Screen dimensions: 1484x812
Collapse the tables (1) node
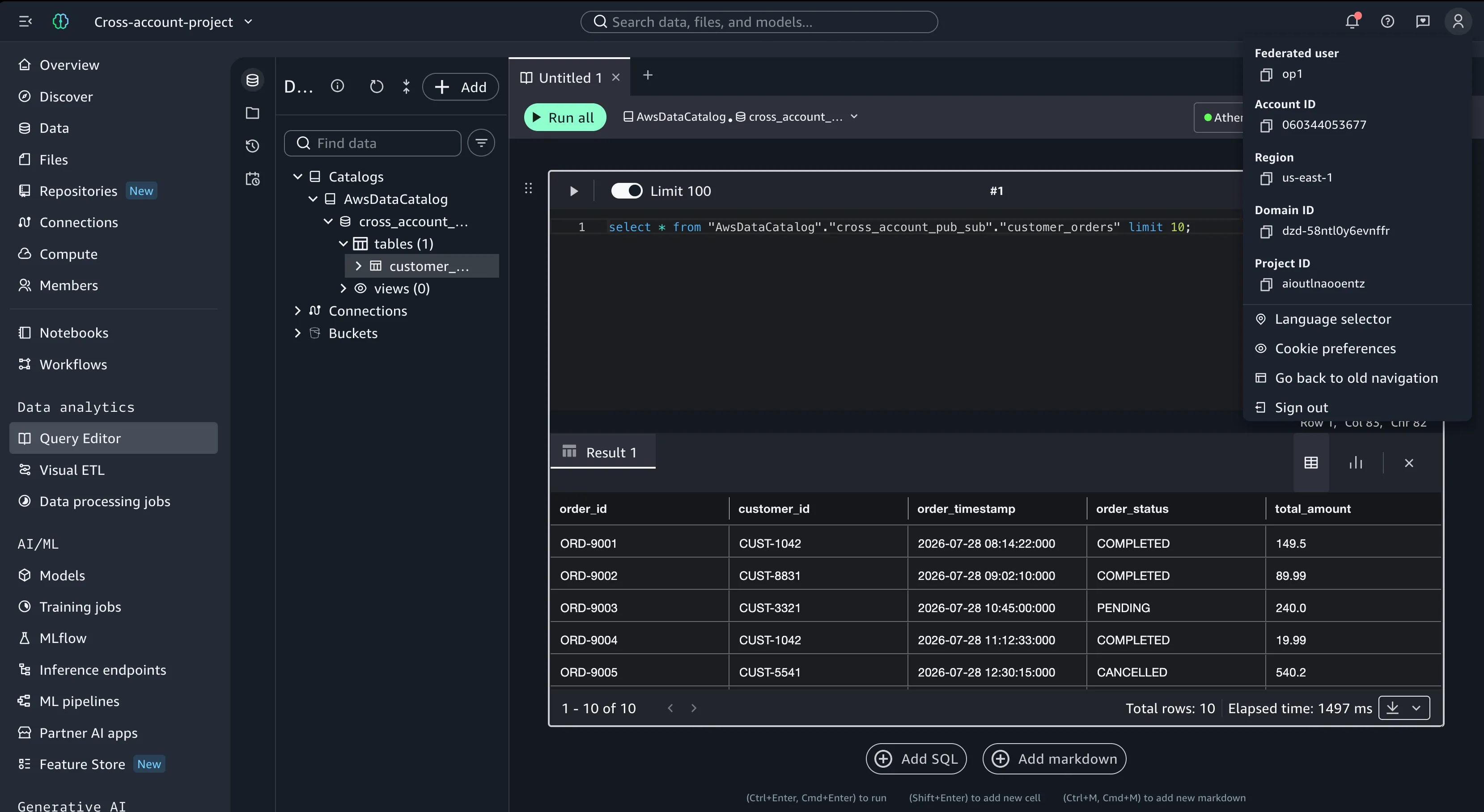click(343, 244)
